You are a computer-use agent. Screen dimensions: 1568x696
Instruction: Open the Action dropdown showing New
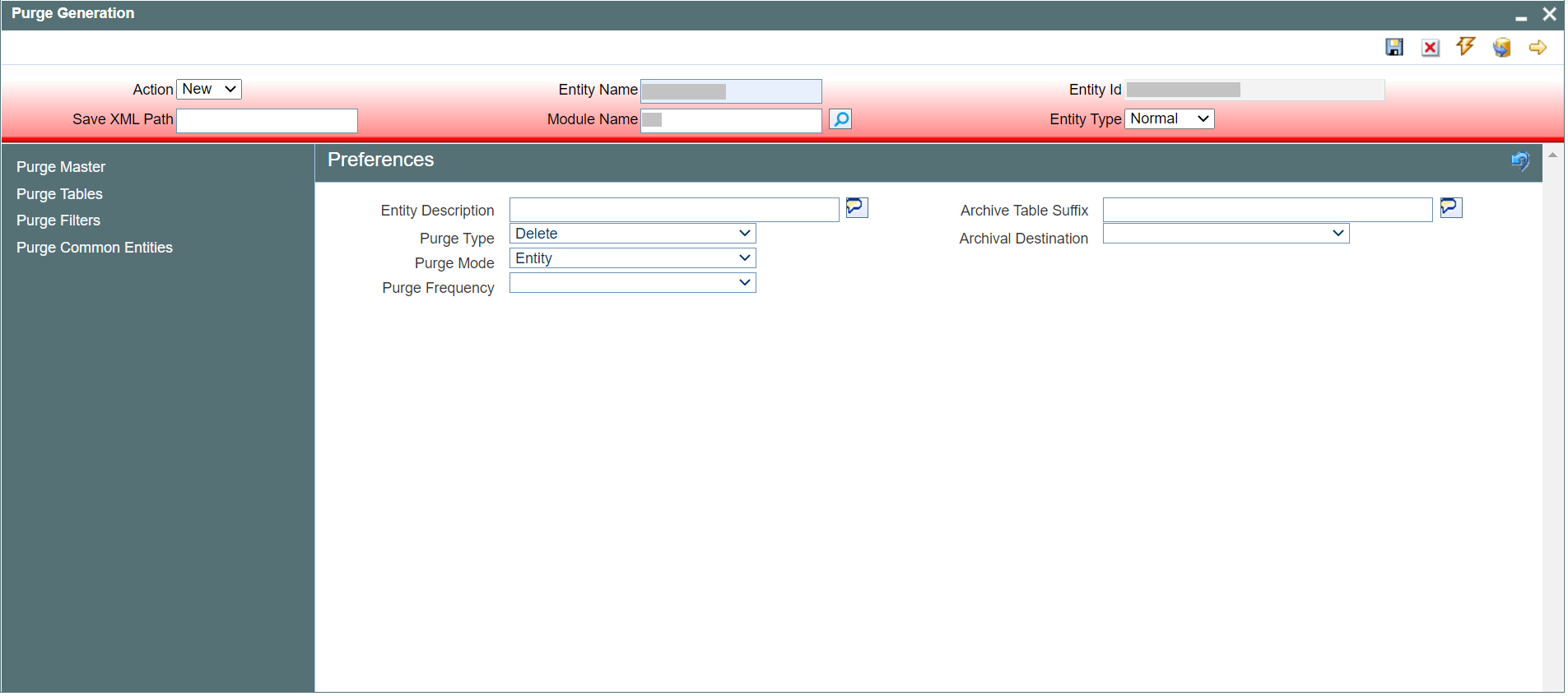(x=209, y=89)
